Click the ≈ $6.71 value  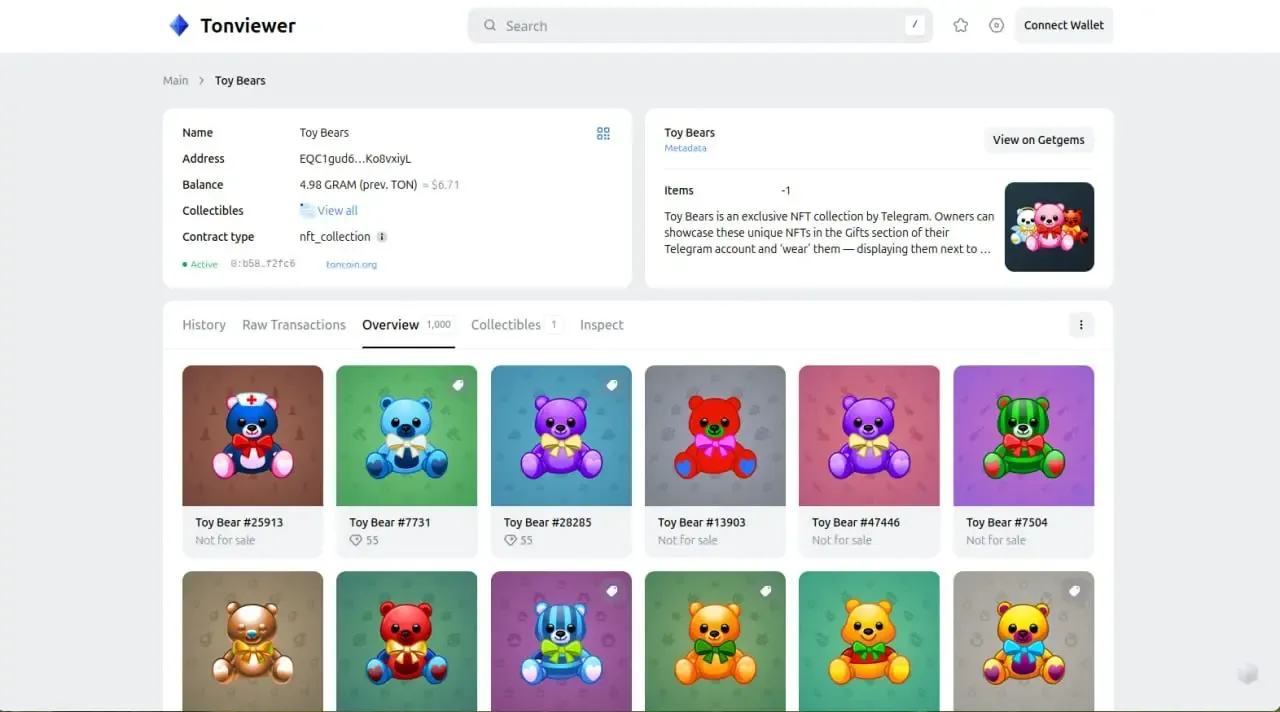click(x=441, y=185)
